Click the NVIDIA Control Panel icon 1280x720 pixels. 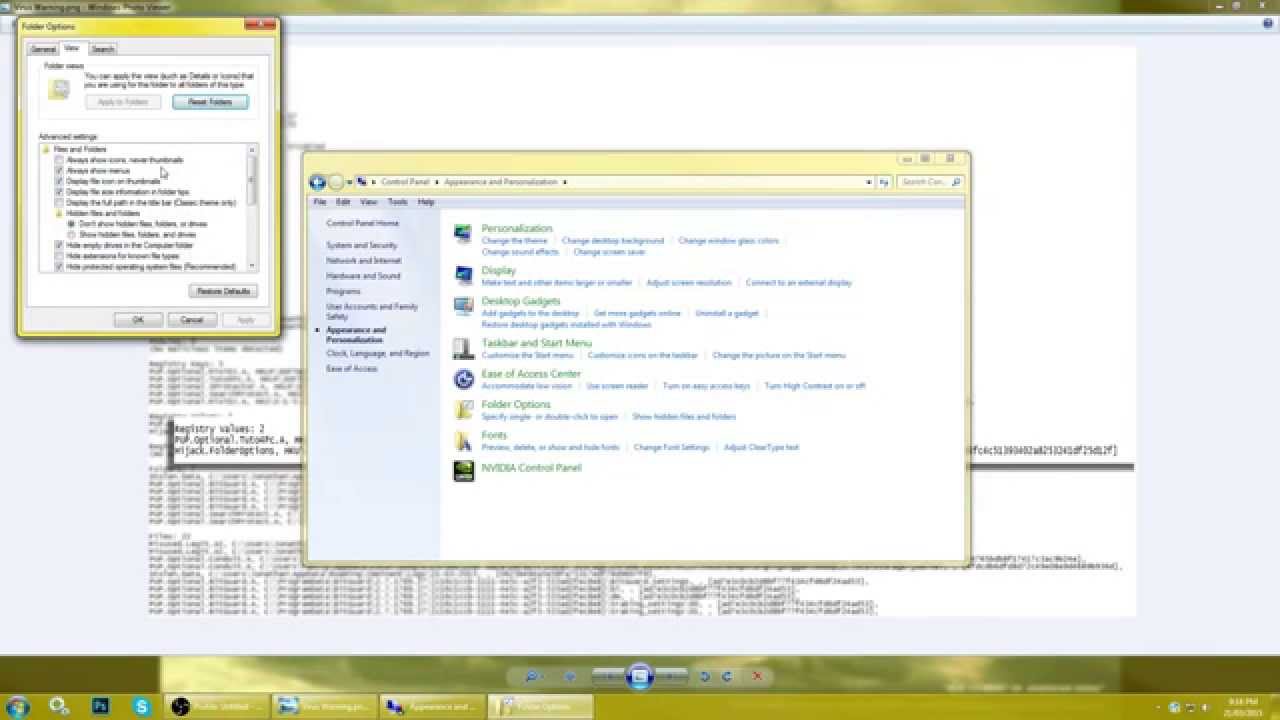[x=463, y=471]
